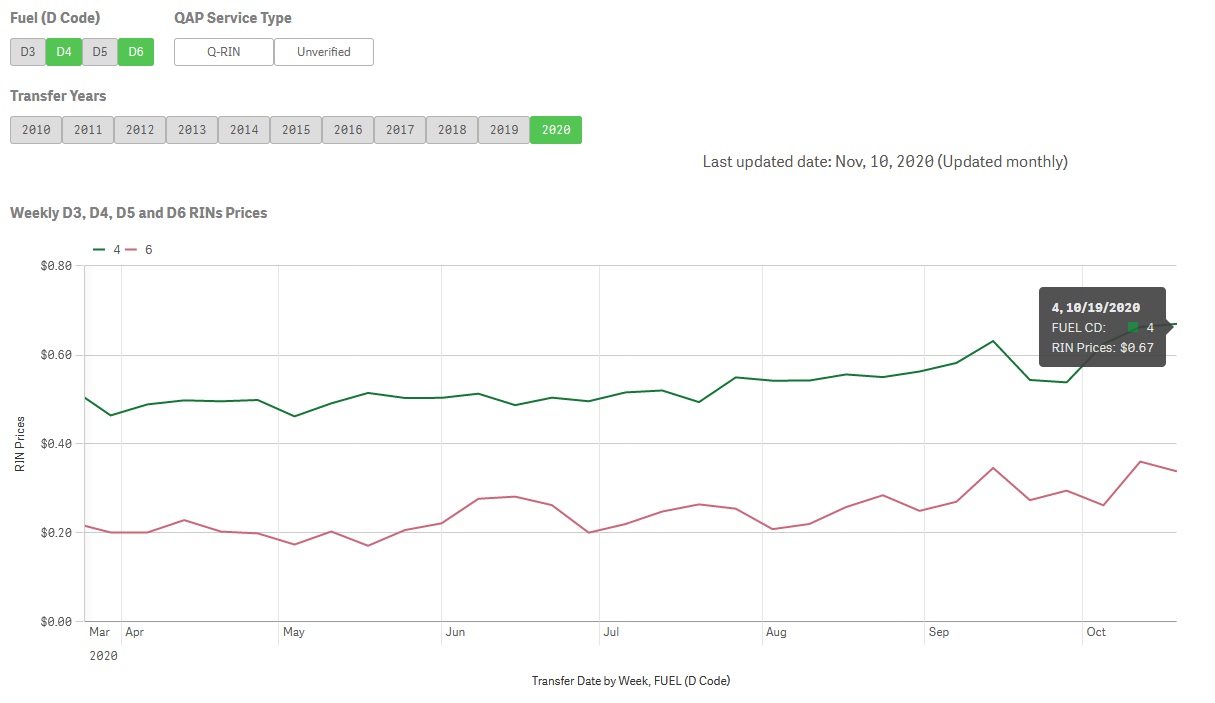Pick transfer year 2013
This screenshot has width=1215, height=703.
[192, 130]
